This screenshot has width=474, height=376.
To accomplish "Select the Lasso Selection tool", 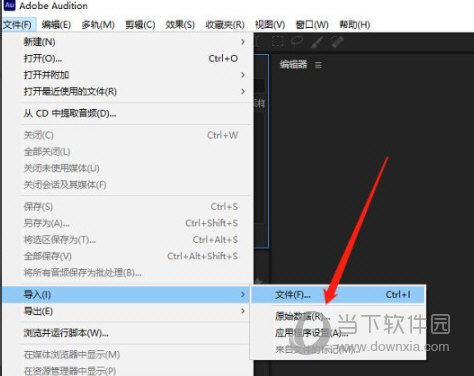I will pos(296,41).
